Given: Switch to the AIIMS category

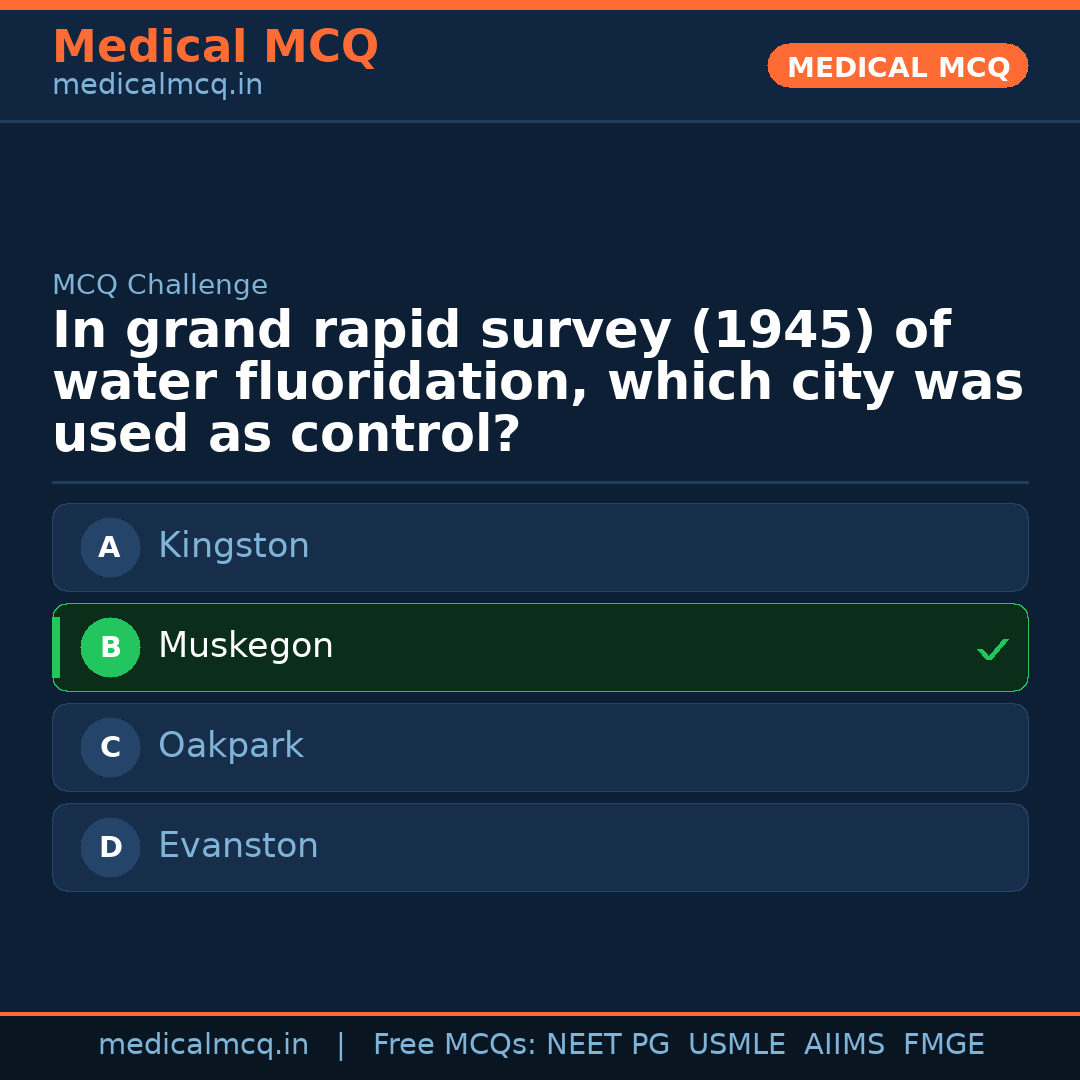Looking at the screenshot, I should pos(845,1044).
